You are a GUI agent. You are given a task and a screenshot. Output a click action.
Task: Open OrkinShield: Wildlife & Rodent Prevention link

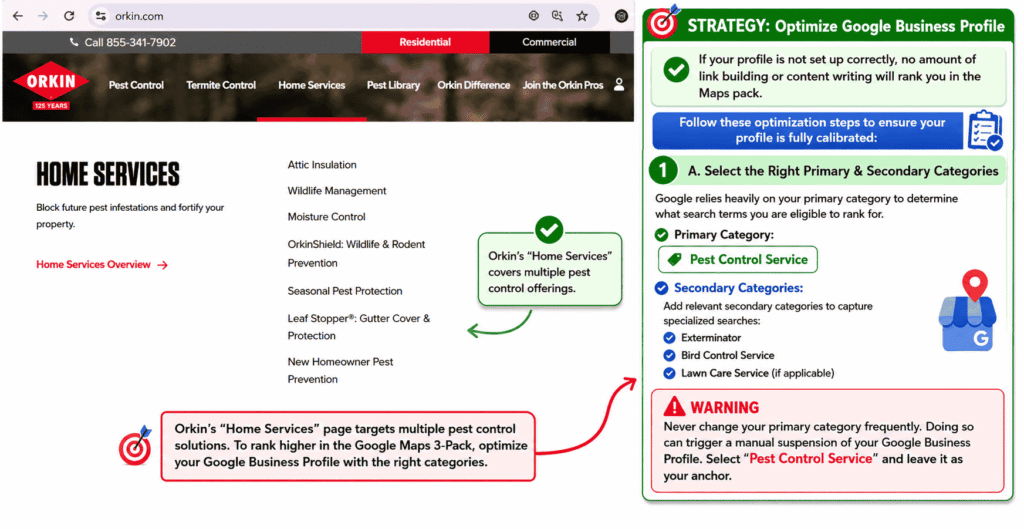[357, 253]
